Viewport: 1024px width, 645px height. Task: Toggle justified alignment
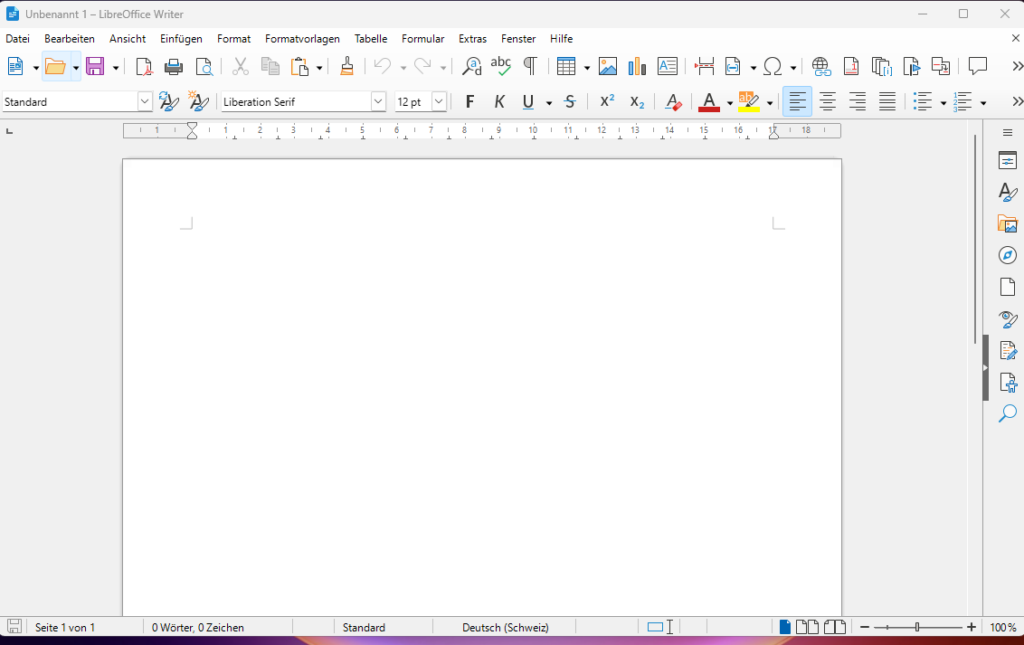[x=887, y=102]
